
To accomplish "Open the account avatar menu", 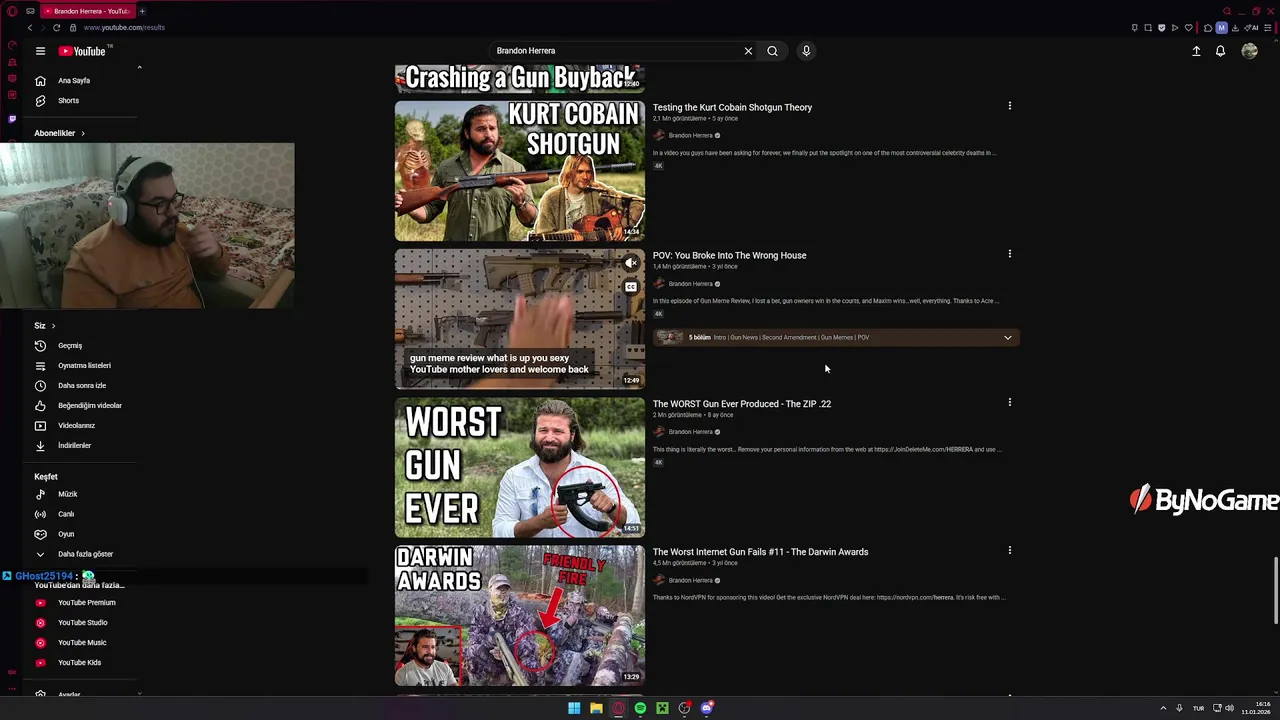I will [1249, 51].
